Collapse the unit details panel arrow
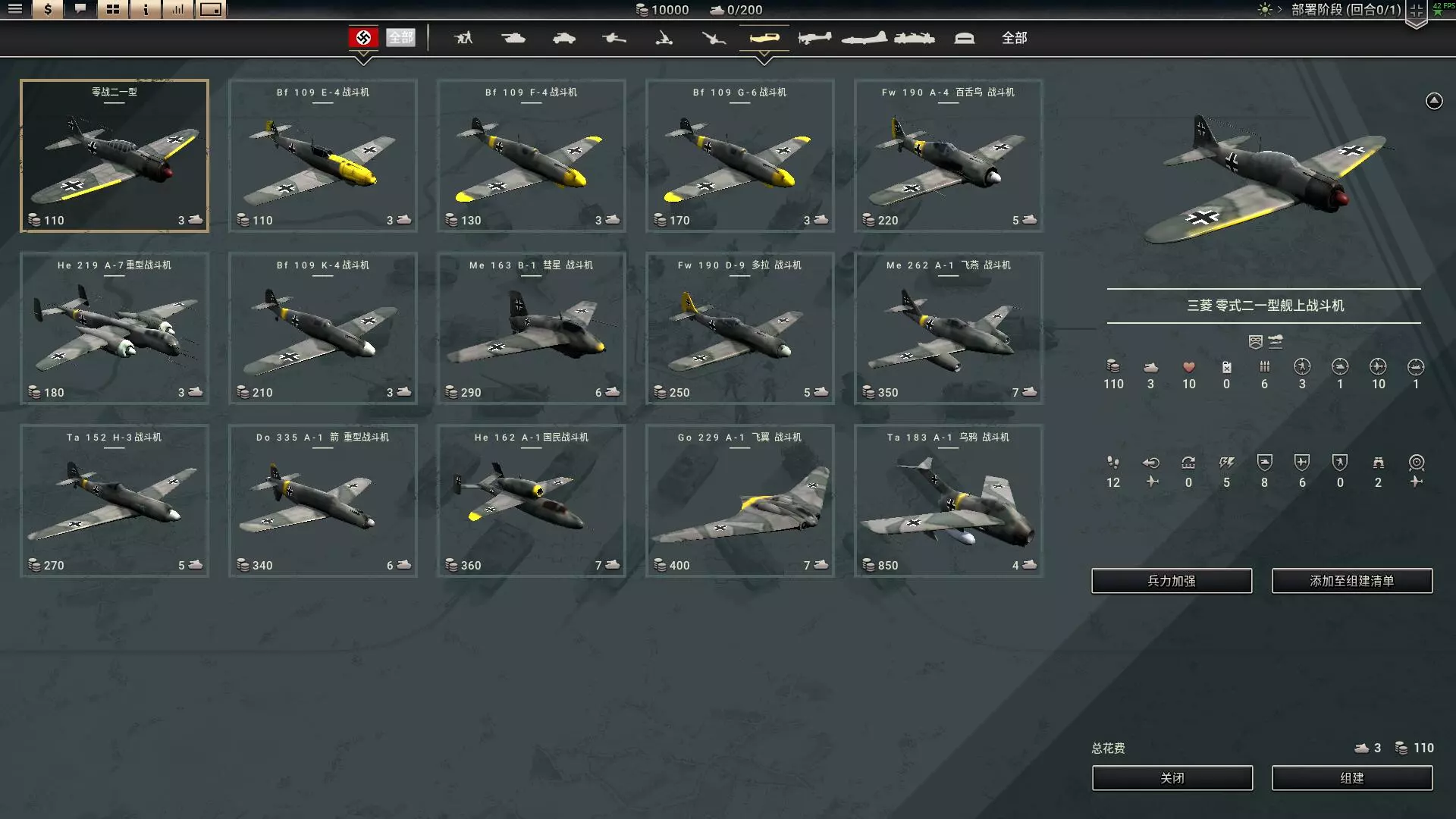1456x819 pixels. [1433, 101]
